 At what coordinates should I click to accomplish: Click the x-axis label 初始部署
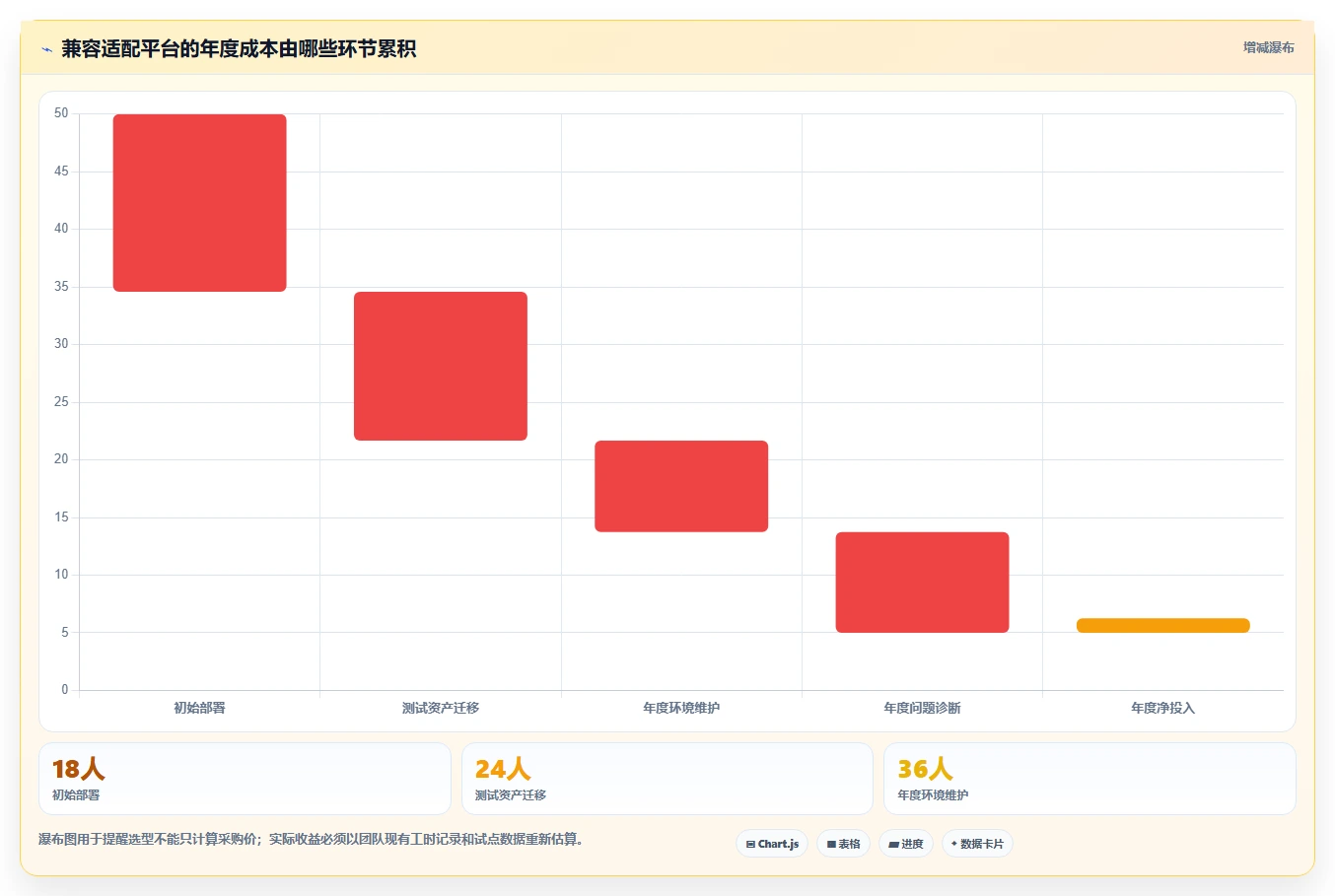(x=200, y=708)
